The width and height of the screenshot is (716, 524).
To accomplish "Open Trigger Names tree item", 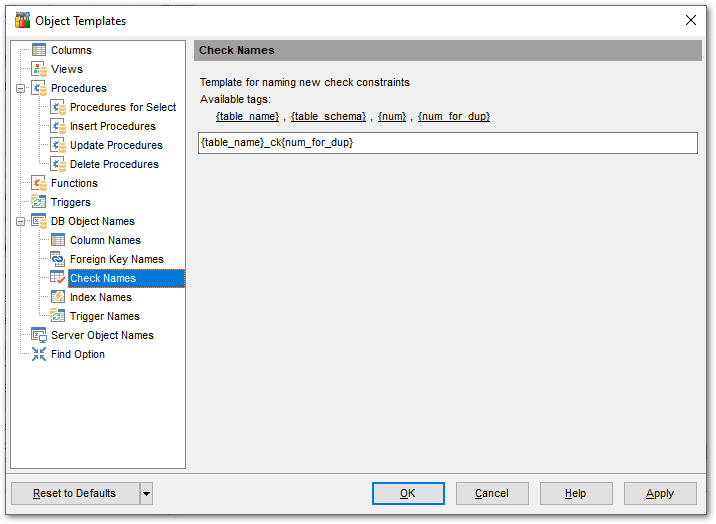I will pyautogui.click(x=104, y=316).
